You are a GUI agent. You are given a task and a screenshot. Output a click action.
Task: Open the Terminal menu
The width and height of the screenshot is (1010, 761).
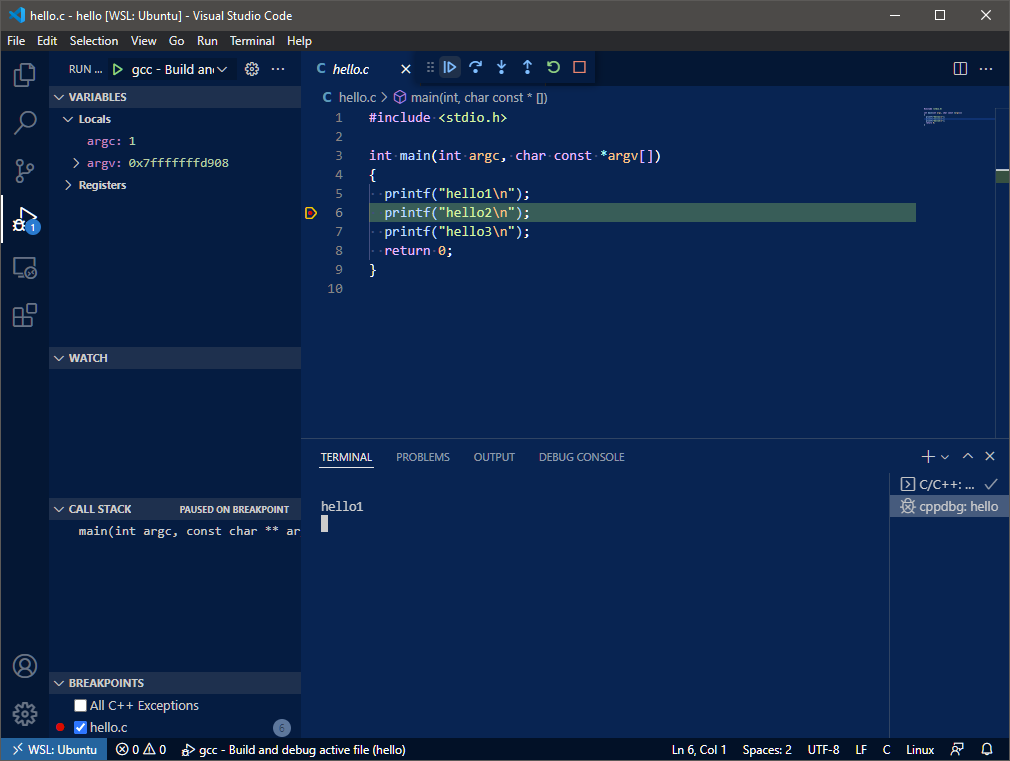[252, 41]
